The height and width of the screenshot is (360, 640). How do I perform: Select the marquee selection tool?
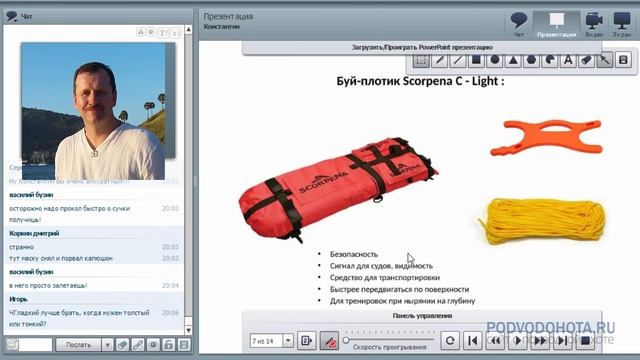coord(421,60)
